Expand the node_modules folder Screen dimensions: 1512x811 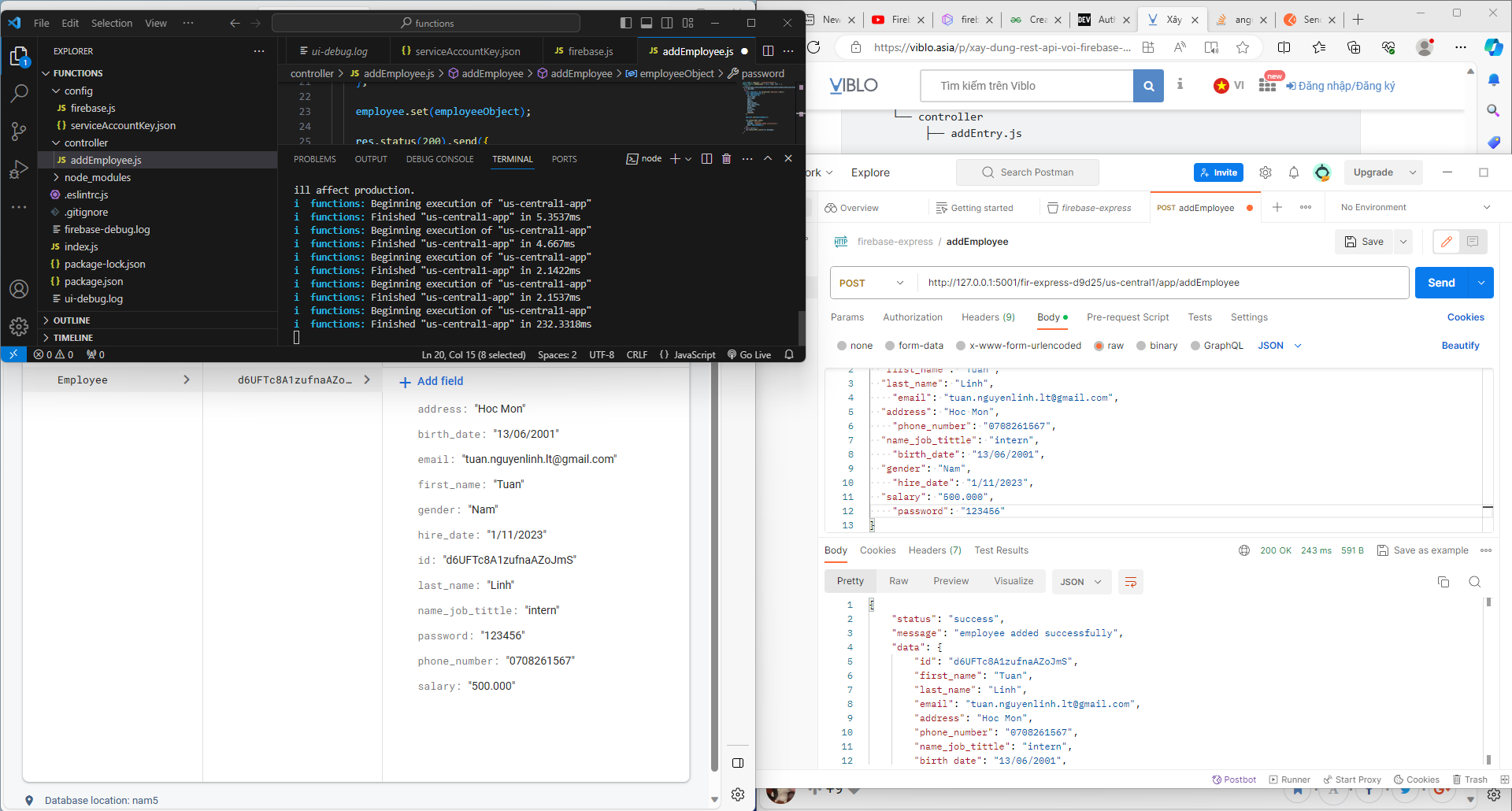point(97,177)
